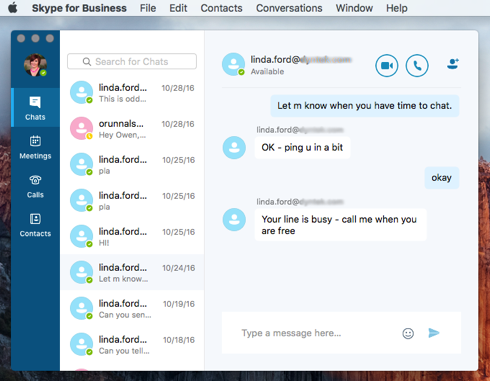Open the chat with preview 'HI!'

pos(132,236)
